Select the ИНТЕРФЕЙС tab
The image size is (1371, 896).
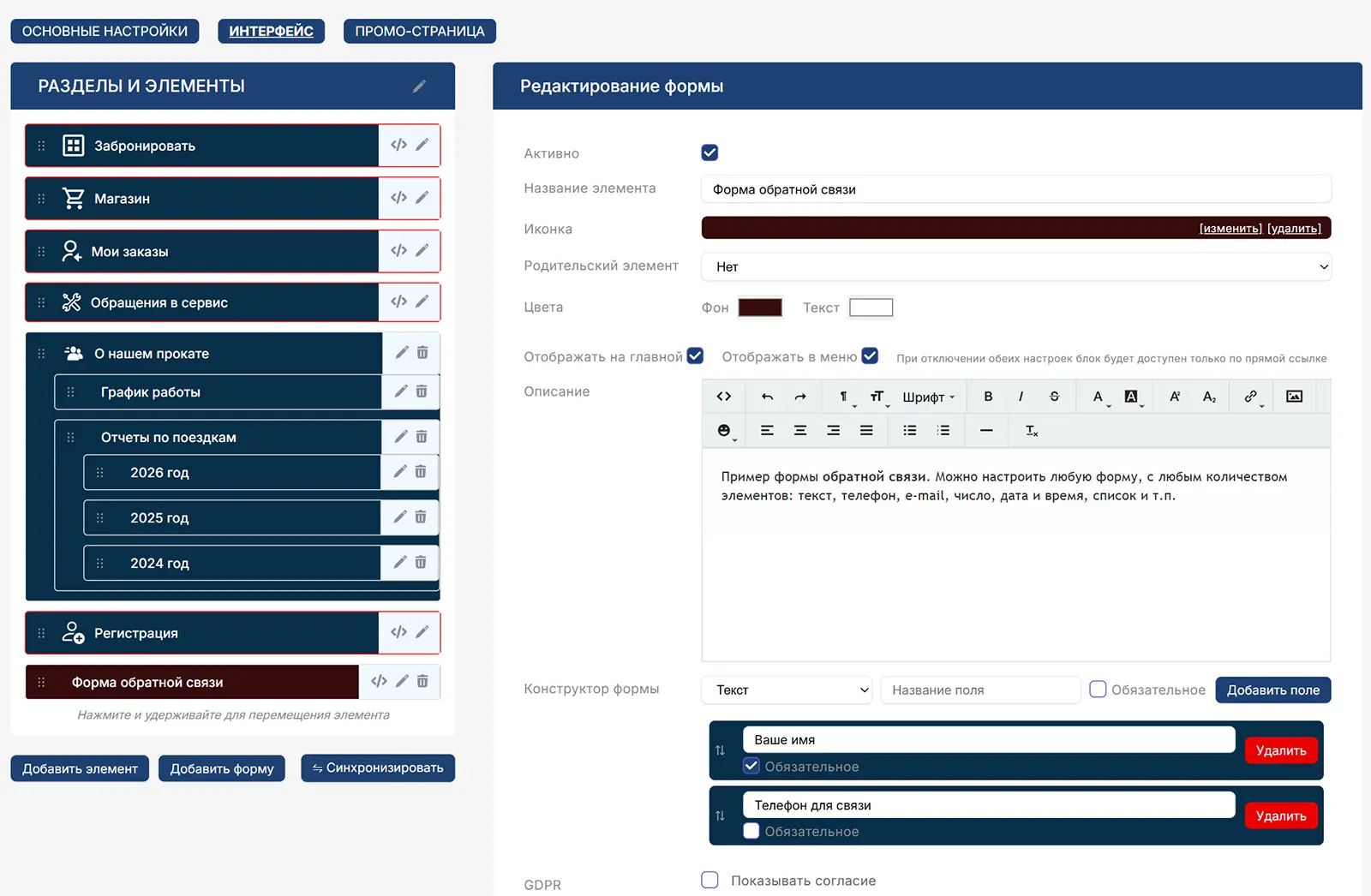click(271, 32)
